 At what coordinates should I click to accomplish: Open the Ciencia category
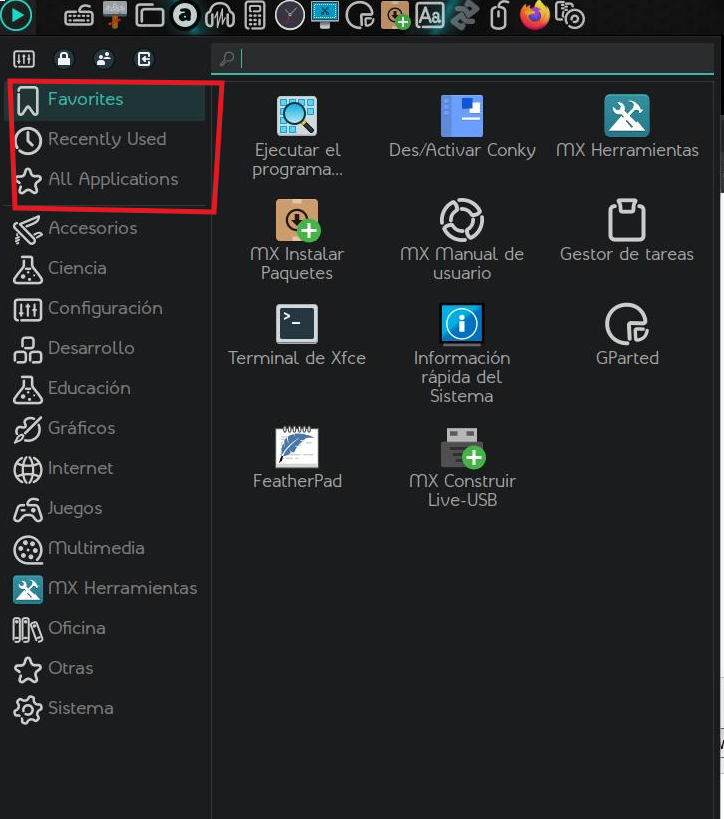click(105, 268)
